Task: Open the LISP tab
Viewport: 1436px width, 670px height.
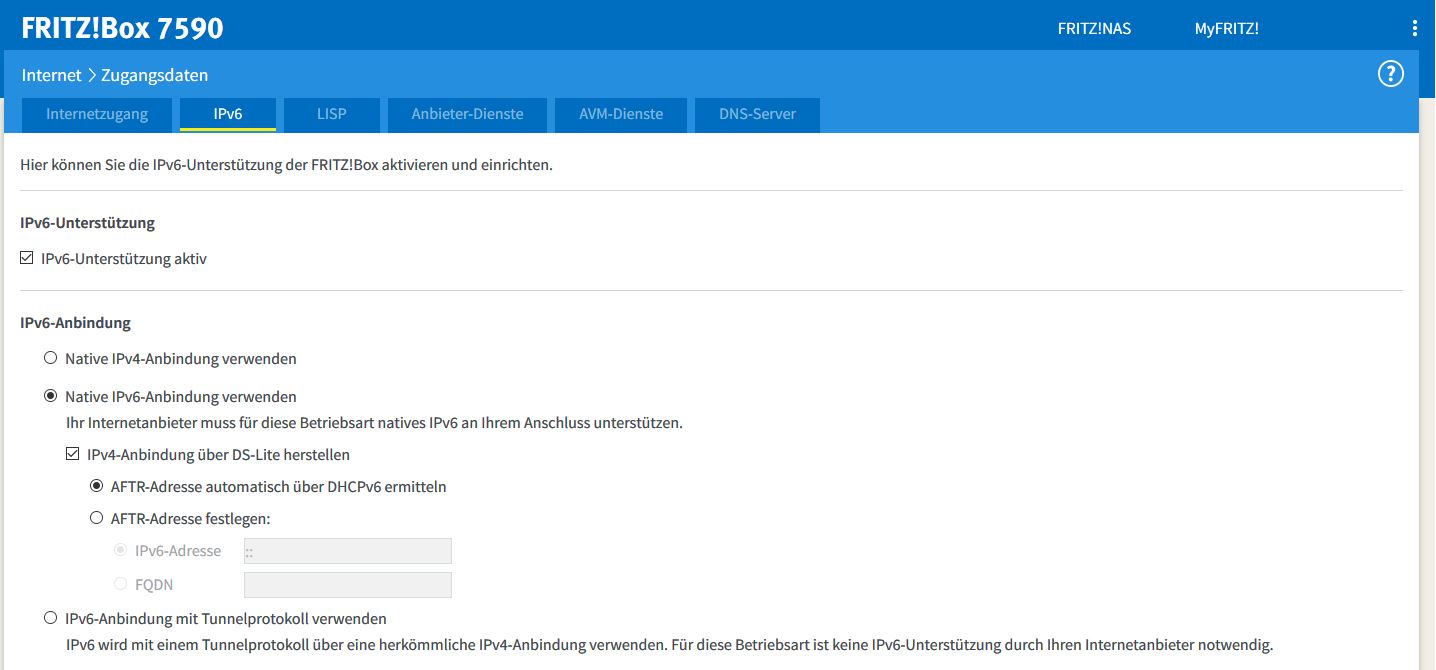Action: click(332, 114)
